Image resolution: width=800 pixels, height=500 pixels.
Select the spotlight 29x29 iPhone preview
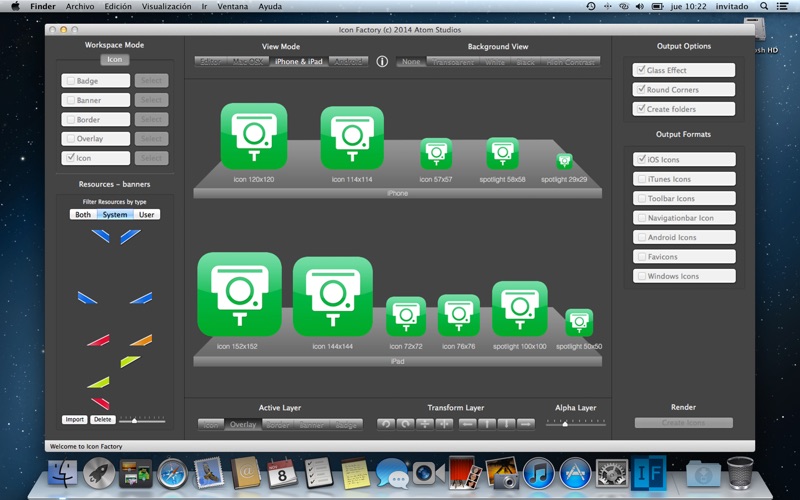pyautogui.click(x=564, y=162)
